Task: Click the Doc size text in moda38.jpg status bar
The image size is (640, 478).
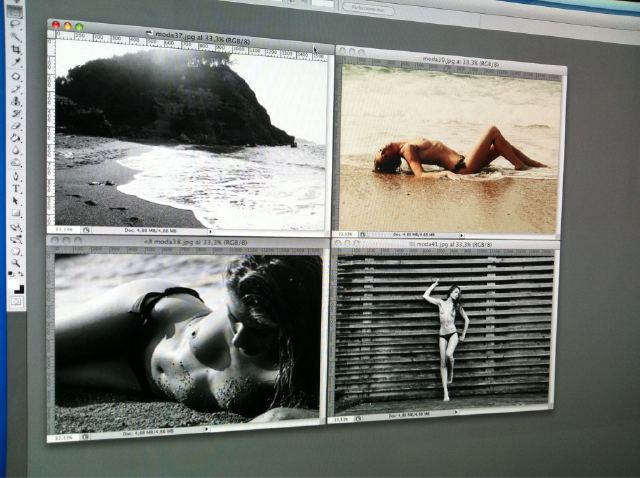Action: coord(147,432)
